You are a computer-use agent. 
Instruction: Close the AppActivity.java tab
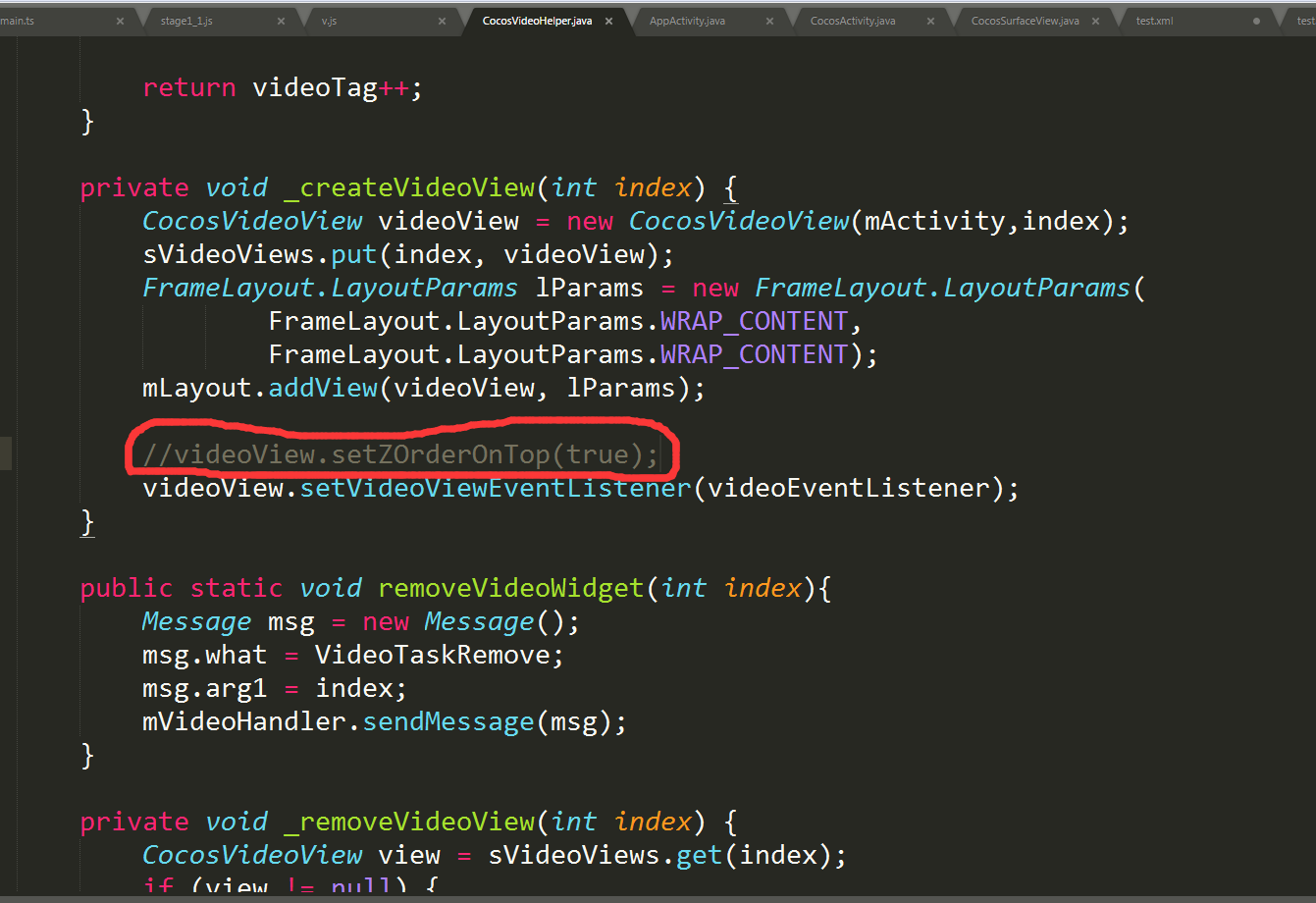769,21
